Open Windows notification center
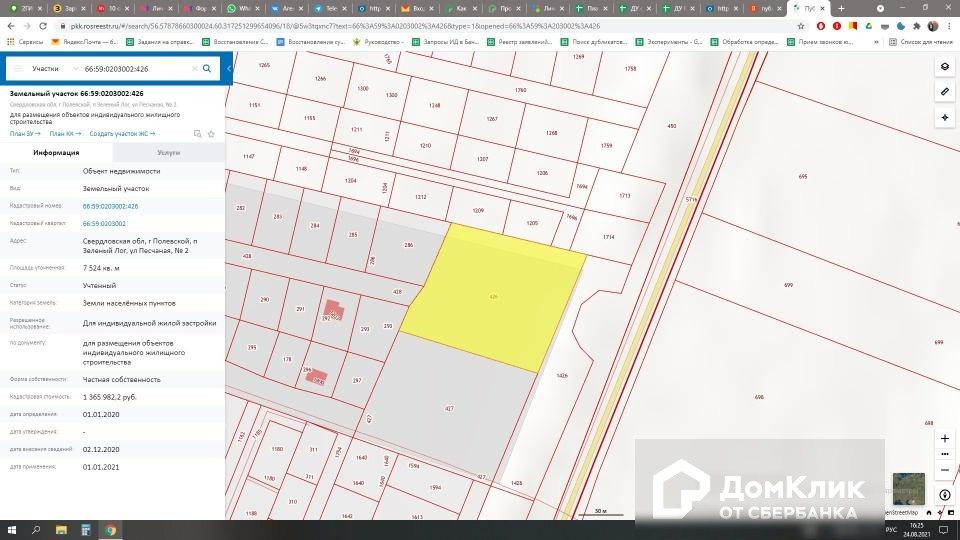Screen dimensions: 960x540 point(943,530)
